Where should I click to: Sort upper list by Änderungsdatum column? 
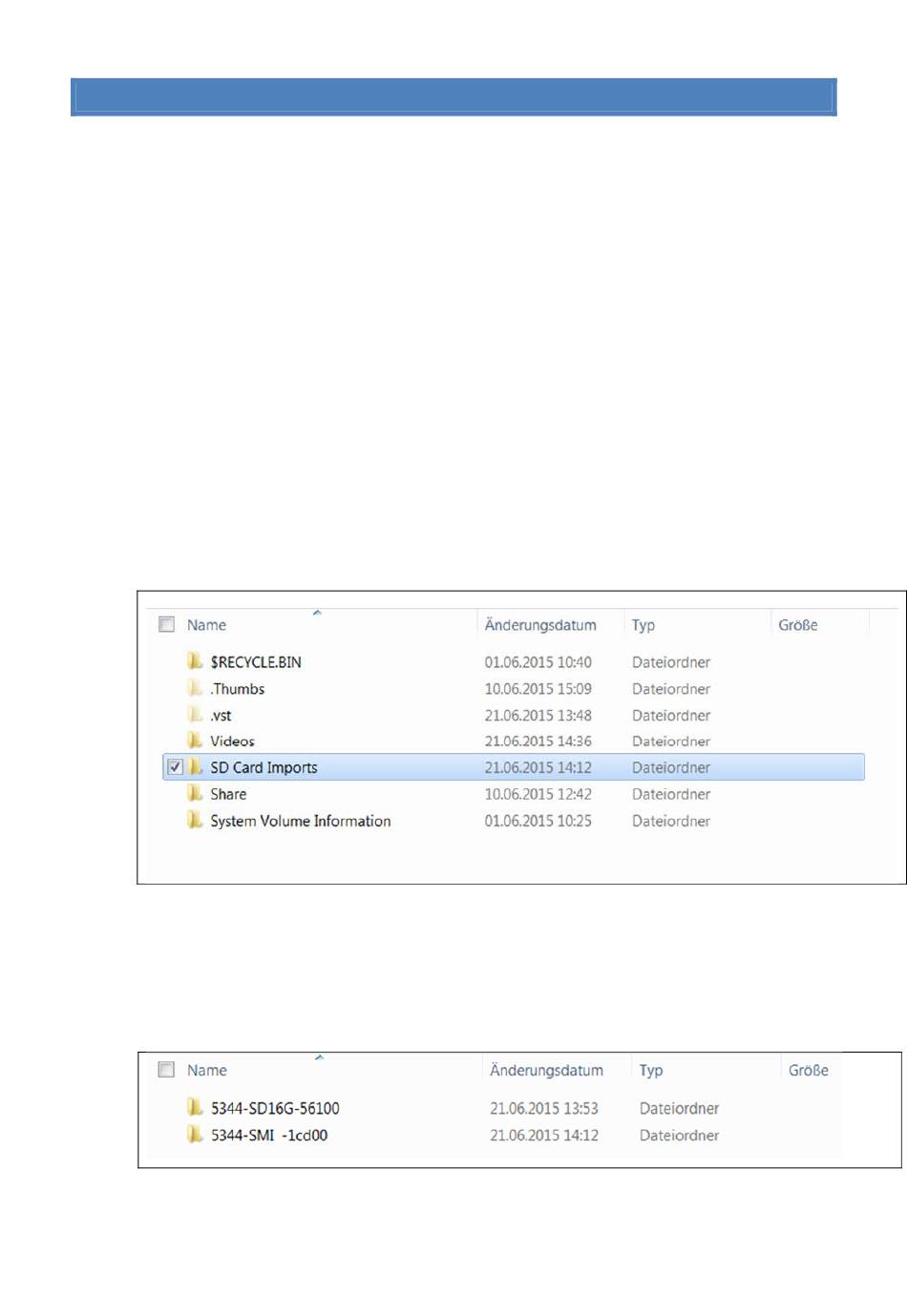540,625
